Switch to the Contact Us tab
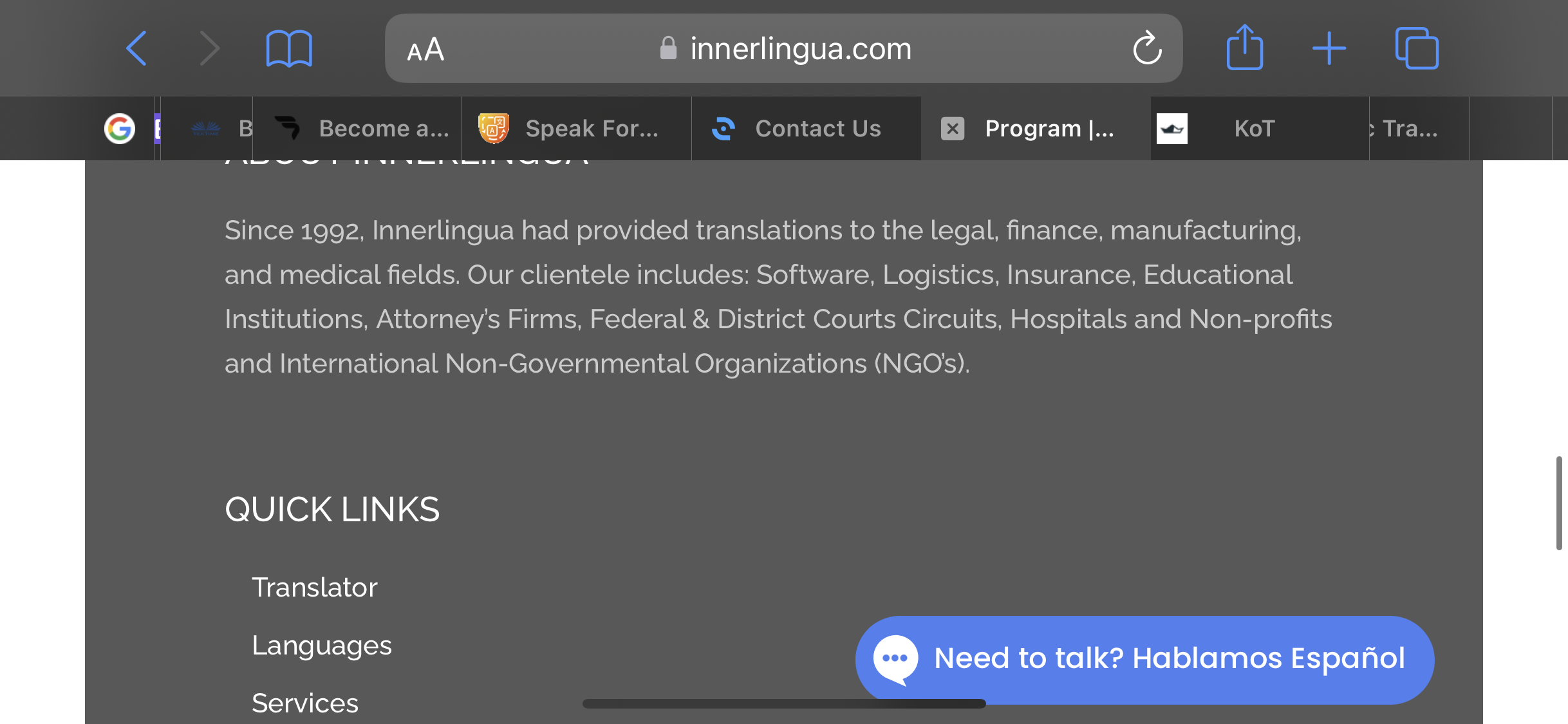This screenshot has width=1568, height=724. coord(807,129)
